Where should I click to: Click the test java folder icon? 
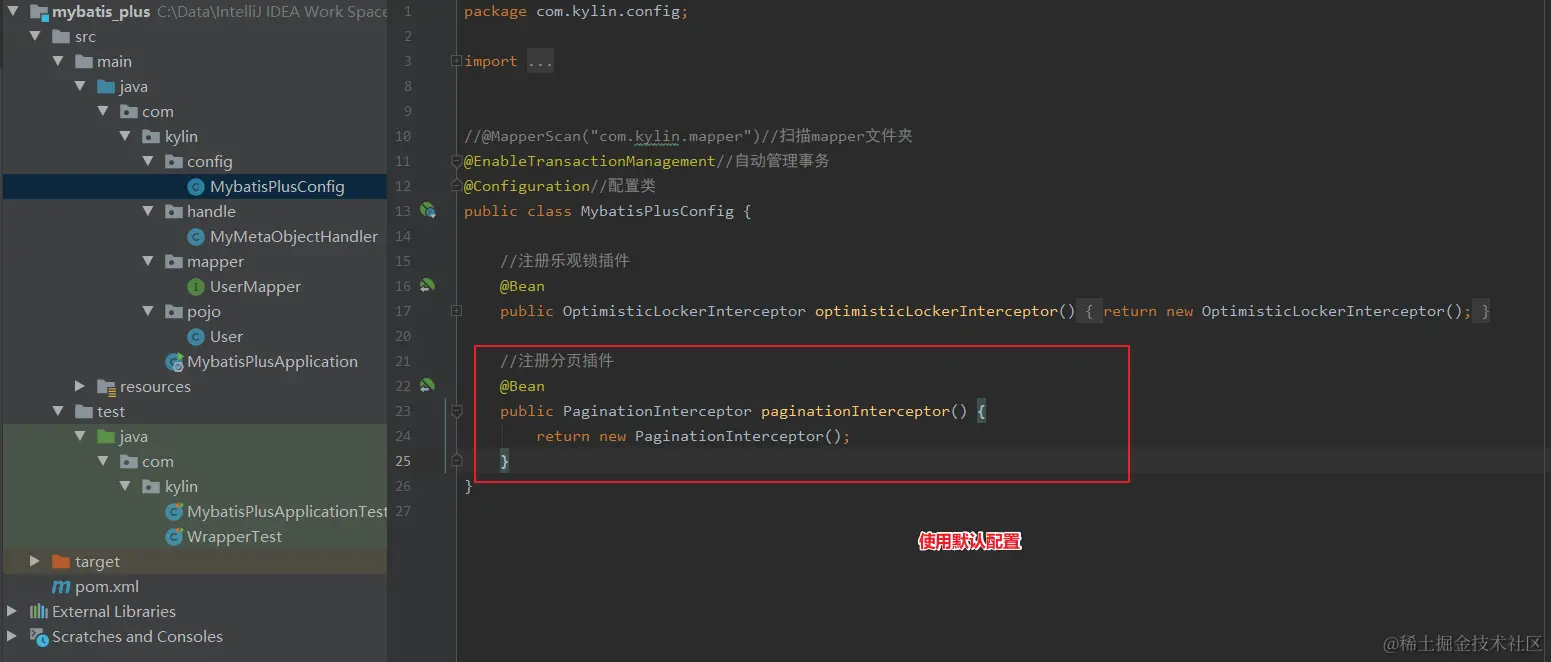click(x=106, y=437)
